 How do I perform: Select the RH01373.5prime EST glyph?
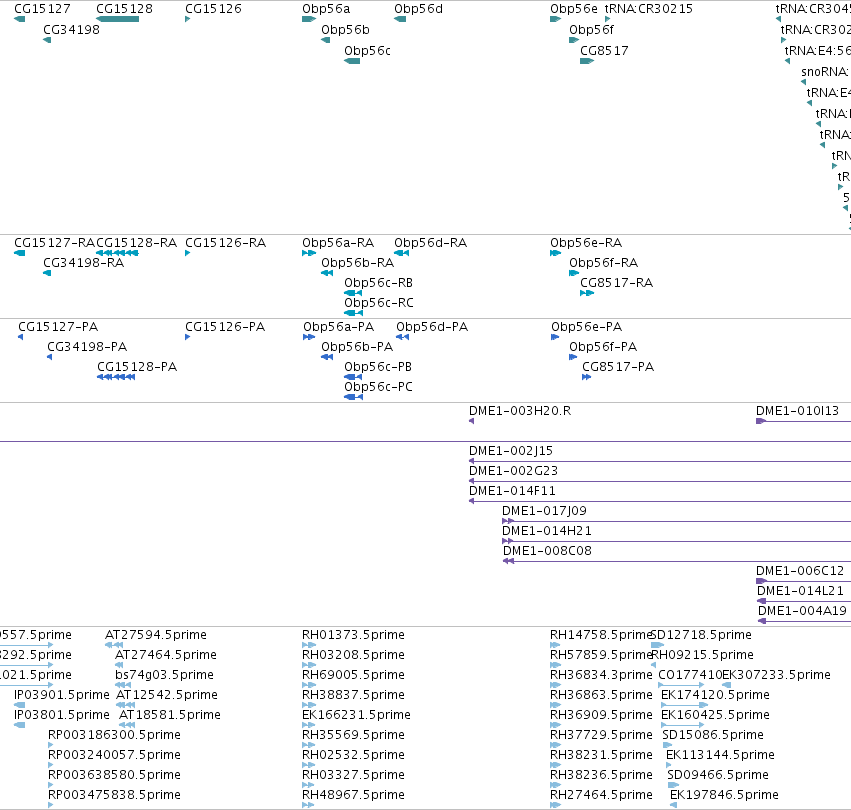(x=309, y=645)
